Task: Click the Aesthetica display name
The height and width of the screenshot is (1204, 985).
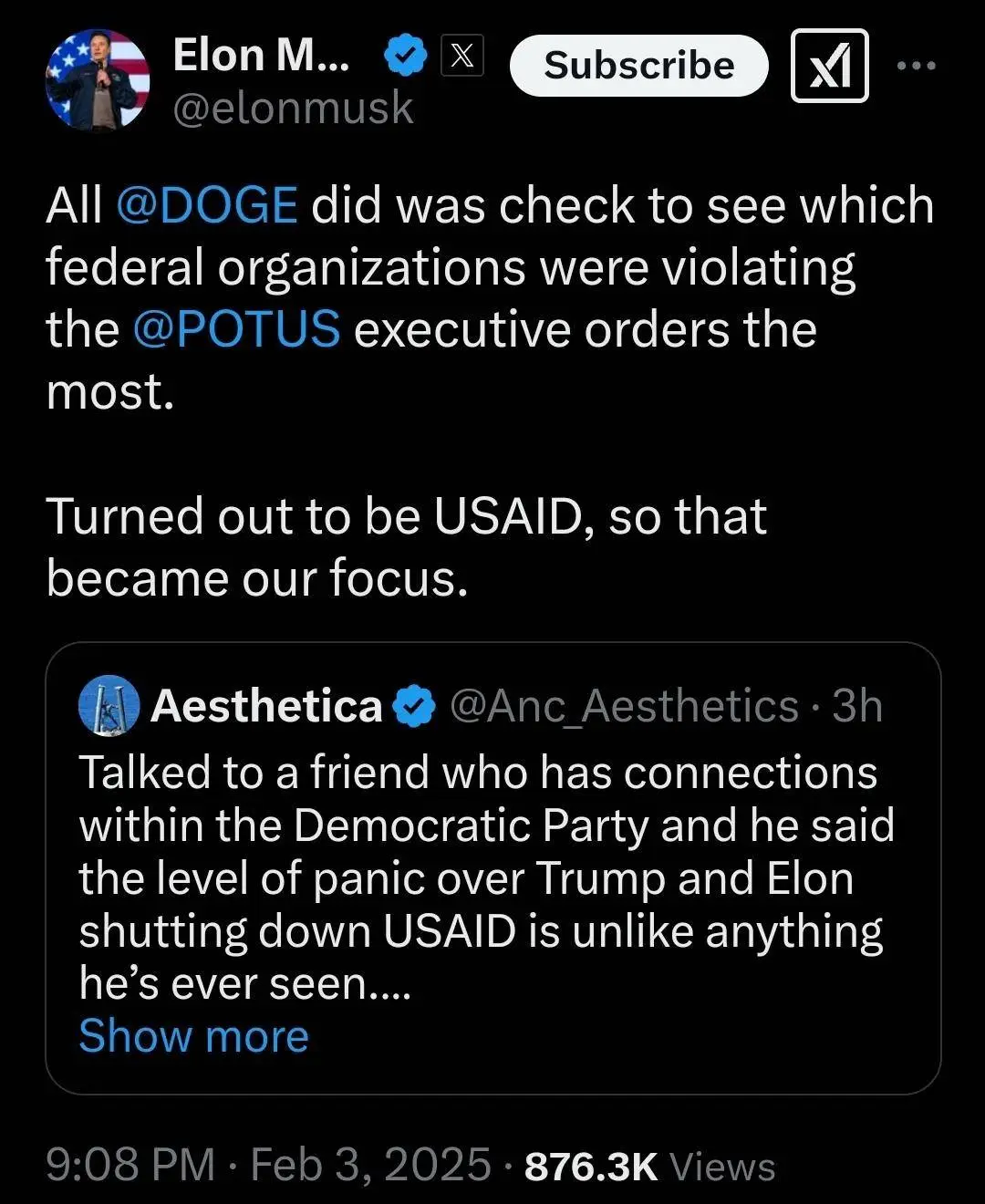Action: 266,706
